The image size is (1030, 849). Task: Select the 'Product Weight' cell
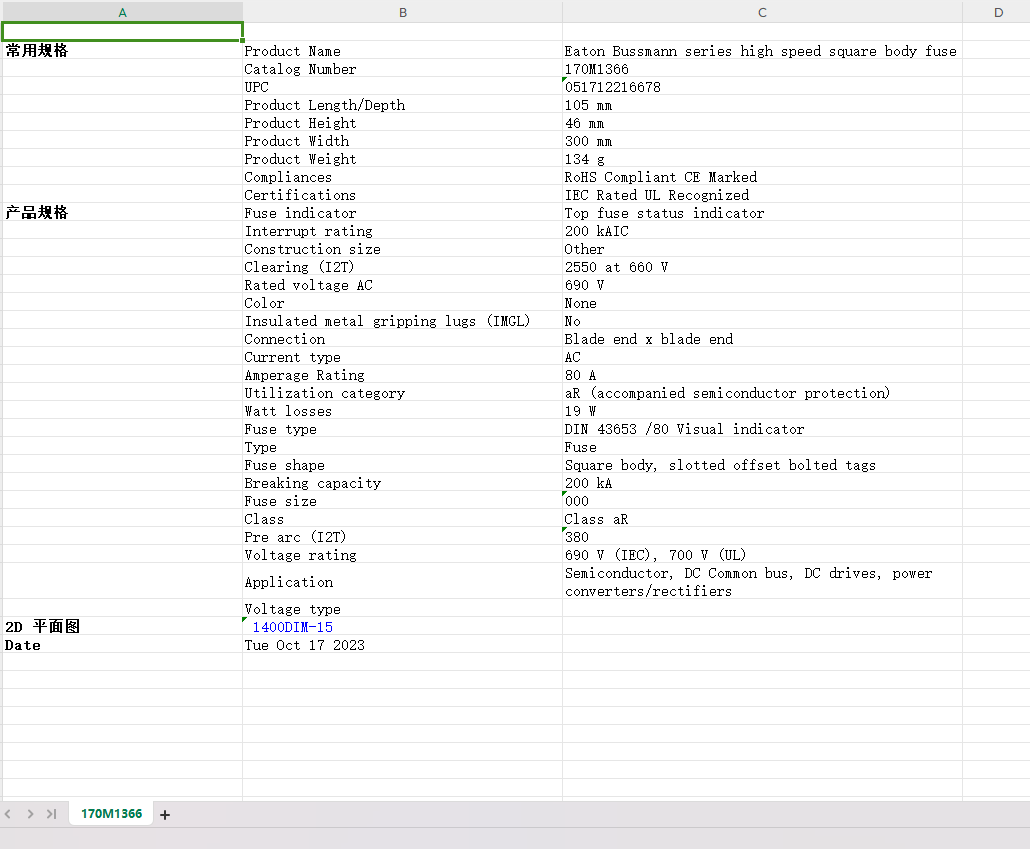click(403, 159)
